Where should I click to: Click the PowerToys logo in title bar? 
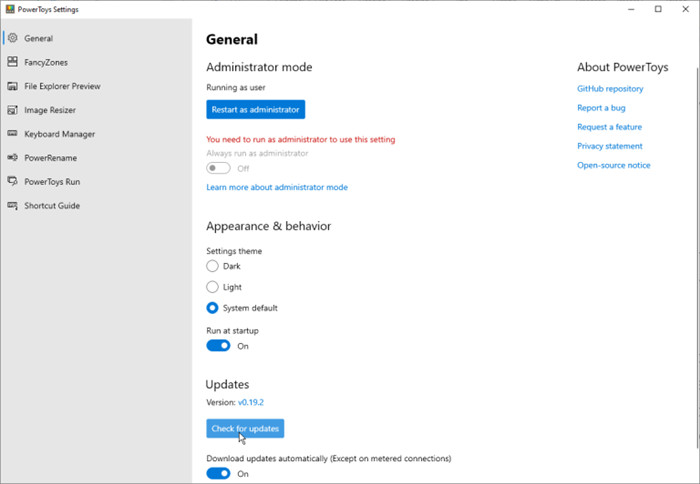click(10, 9)
